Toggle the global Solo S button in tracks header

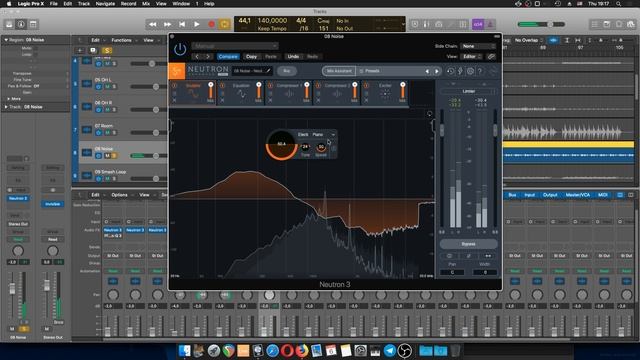107,50
